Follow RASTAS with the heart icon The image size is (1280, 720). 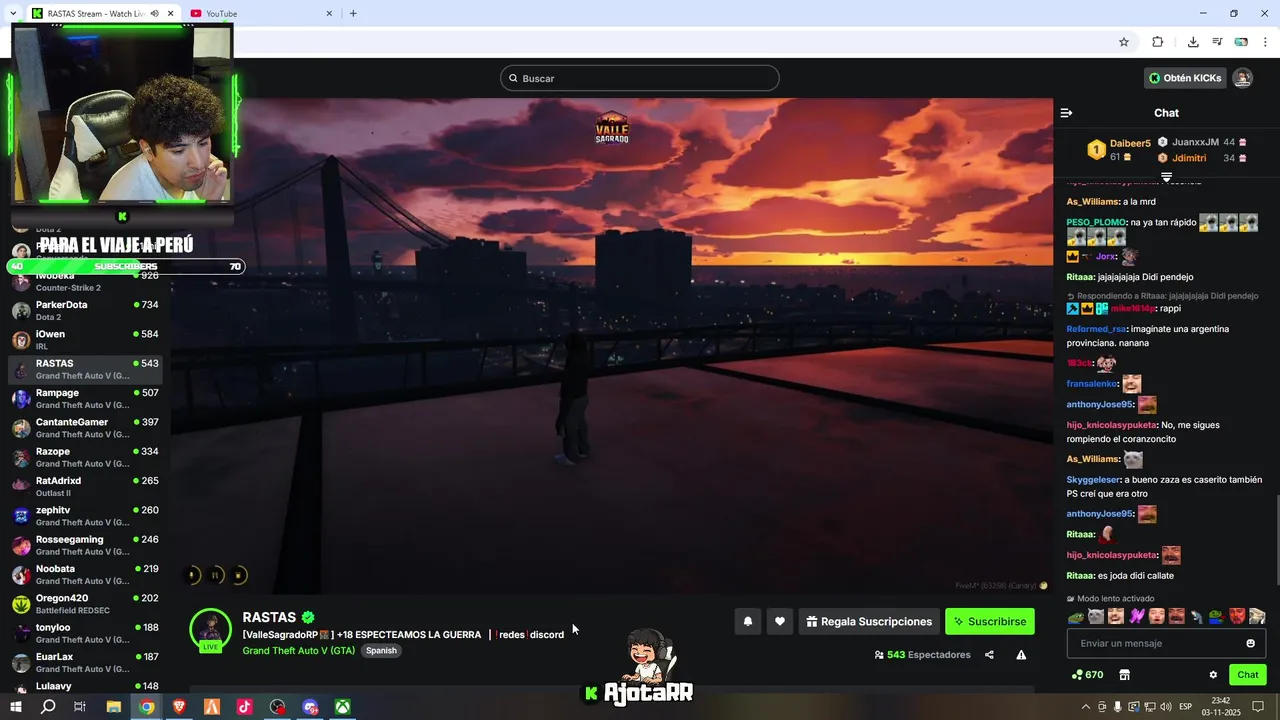(x=780, y=621)
